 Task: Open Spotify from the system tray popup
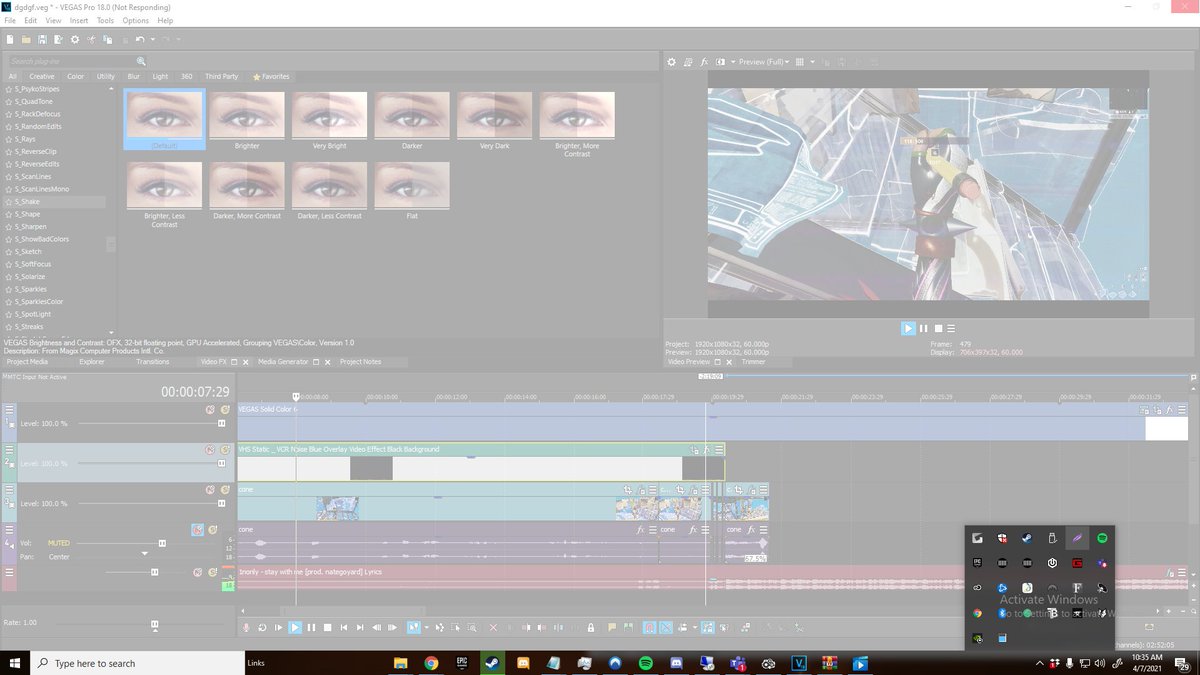pyautogui.click(x=1102, y=538)
